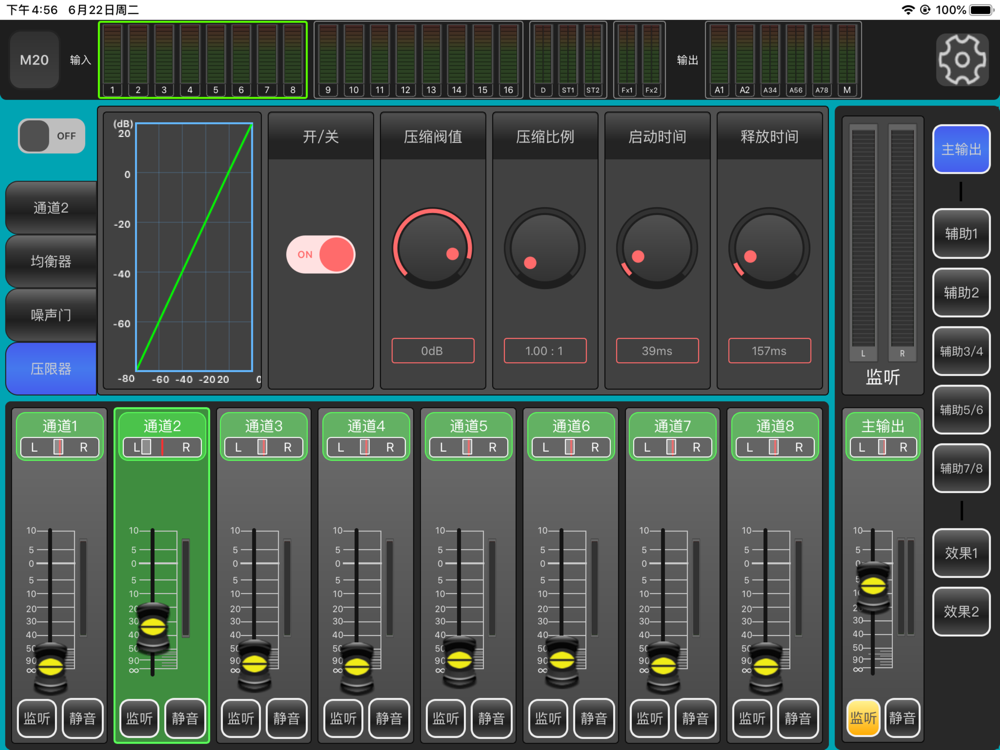Select the 辅助1 aux bus button

pos(961,233)
